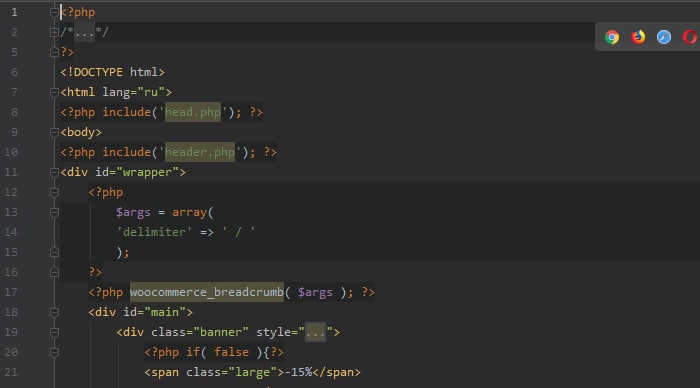
Task: Click the ' / ' delimiter string value
Action: pos(238,232)
